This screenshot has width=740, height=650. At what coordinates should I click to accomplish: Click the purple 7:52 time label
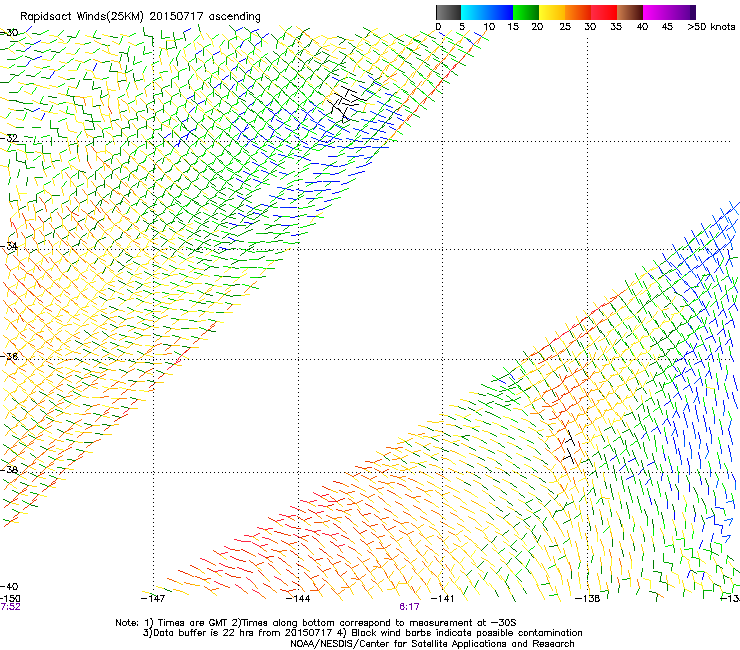[x=10, y=607]
